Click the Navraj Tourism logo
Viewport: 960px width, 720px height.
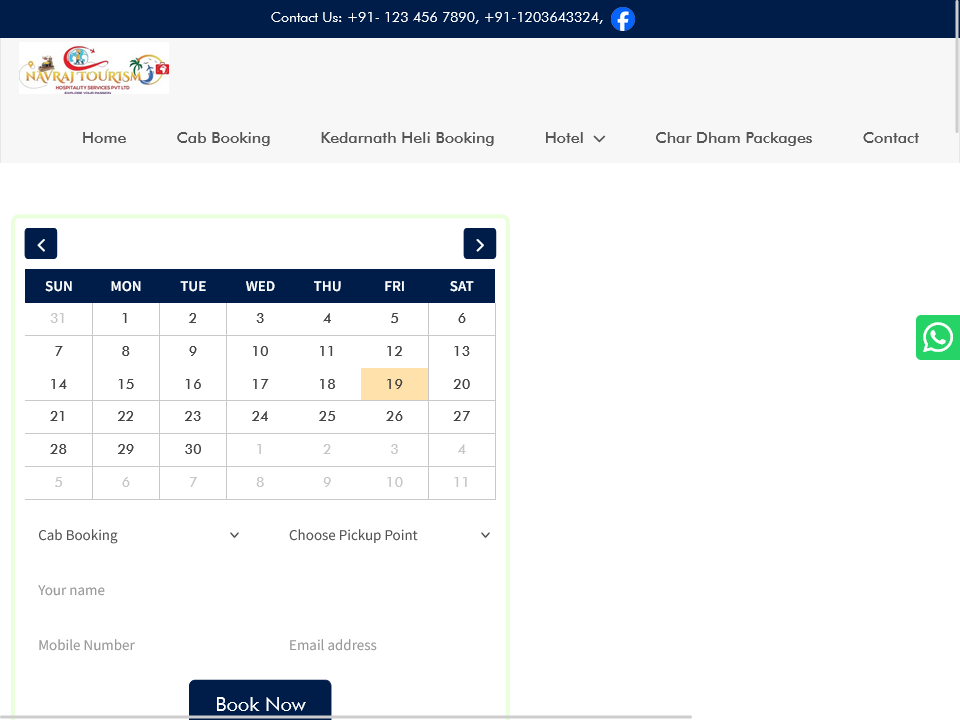click(94, 68)
